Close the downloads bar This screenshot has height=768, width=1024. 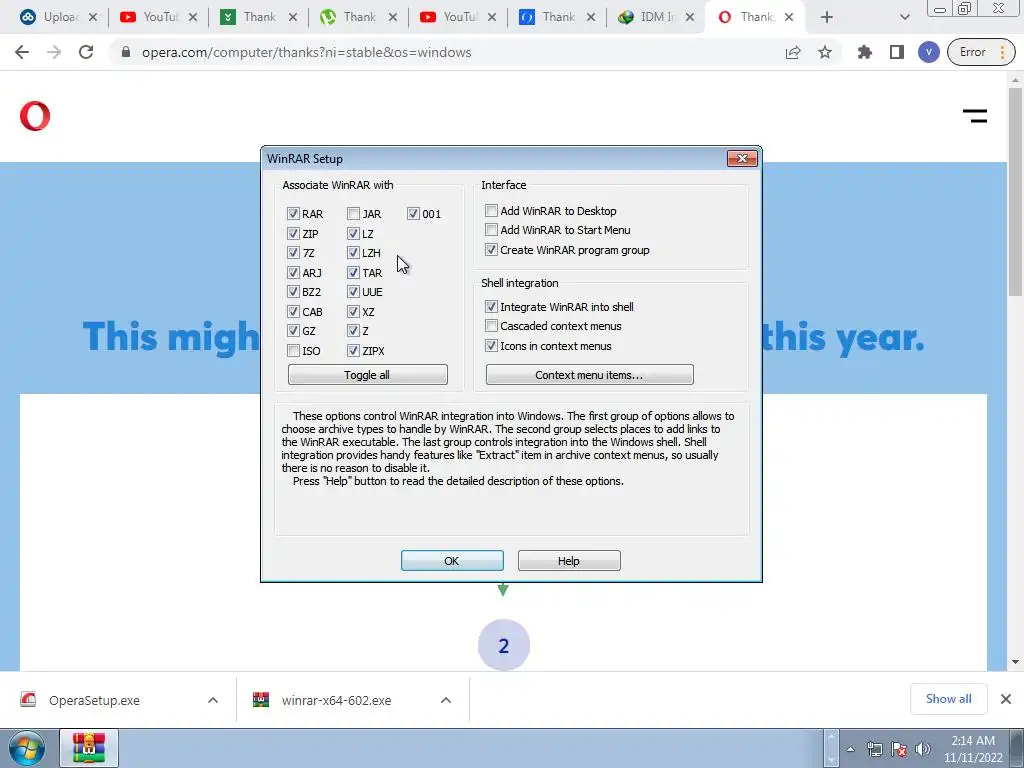(1006, 699)
